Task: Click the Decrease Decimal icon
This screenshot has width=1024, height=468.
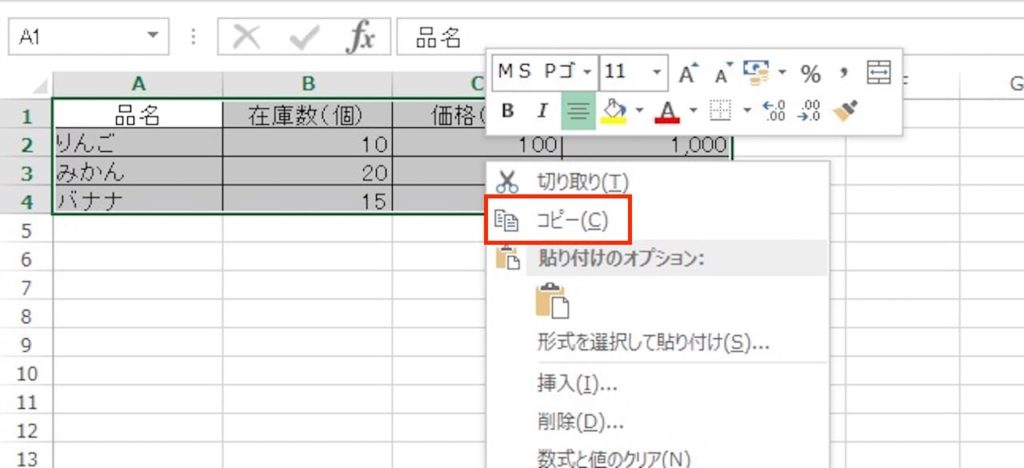Action: [810, 111]
